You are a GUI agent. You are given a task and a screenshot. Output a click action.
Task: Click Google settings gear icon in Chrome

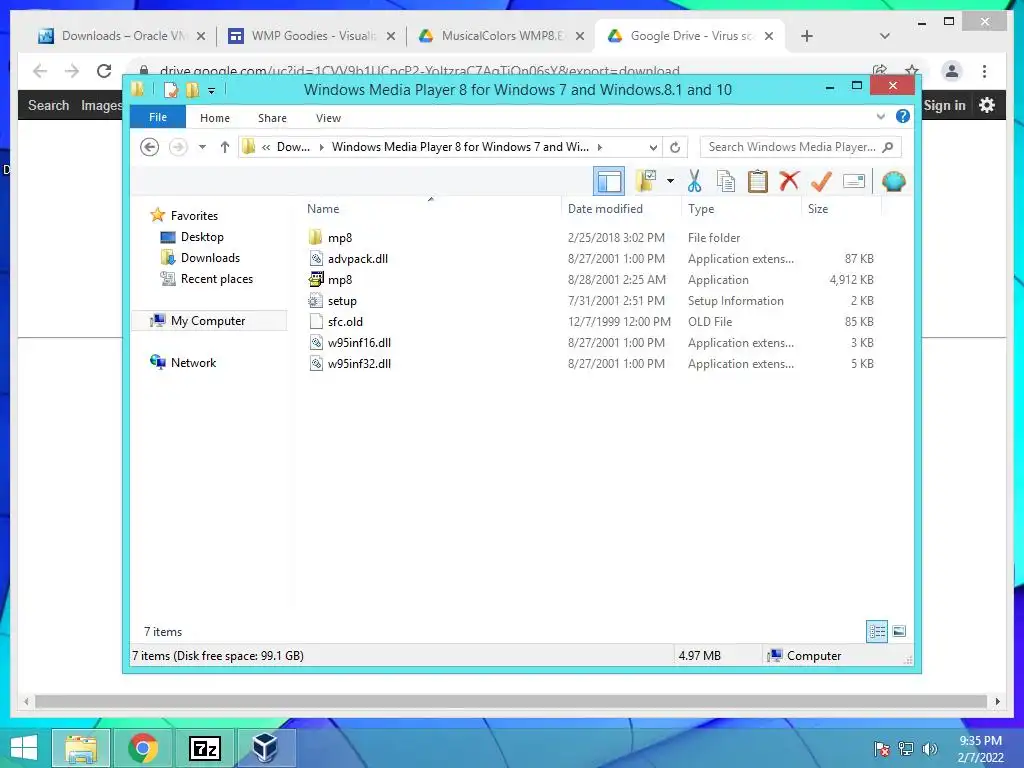point(987,104)
